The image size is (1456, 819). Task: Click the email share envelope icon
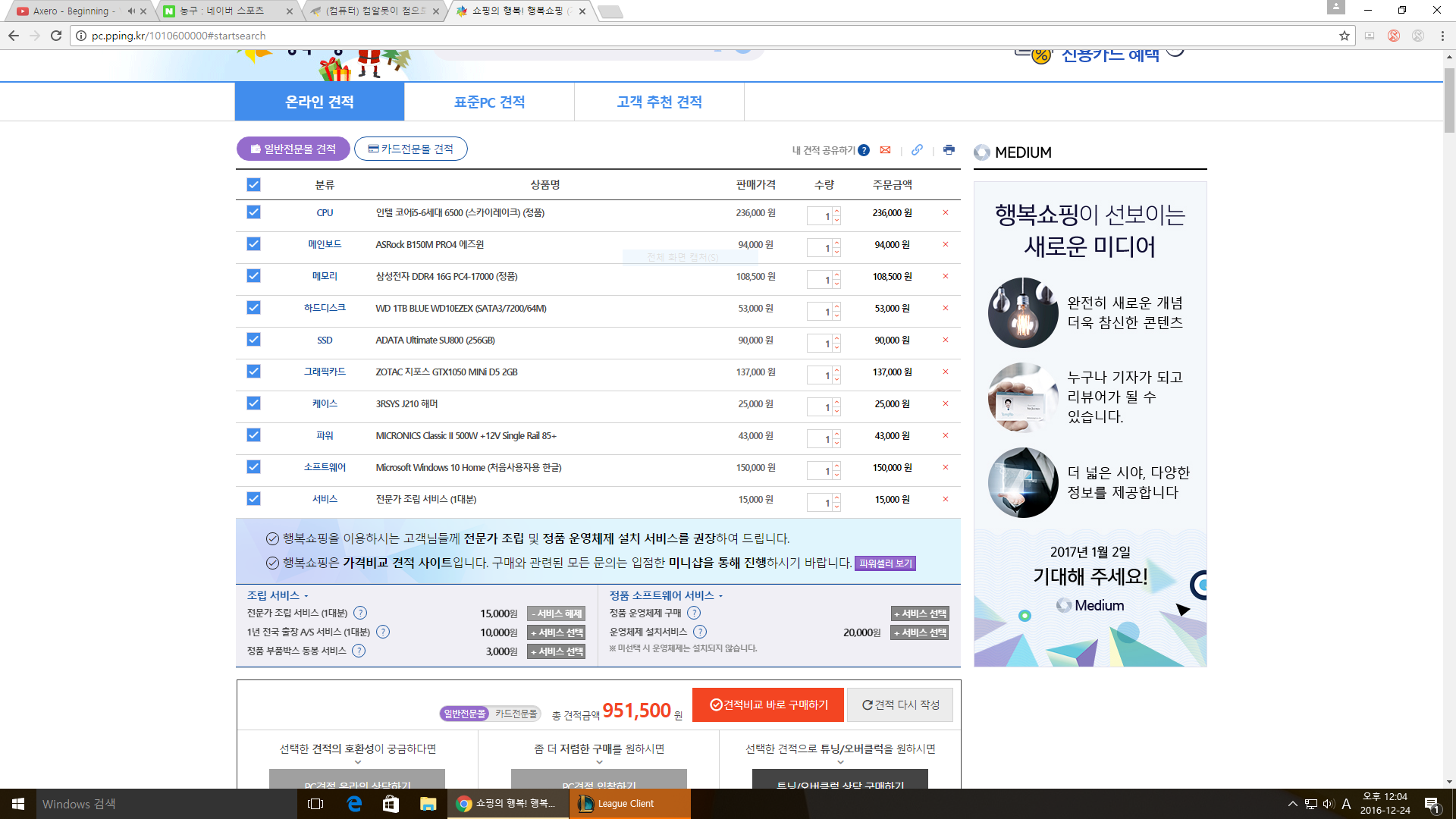[885, 150]
